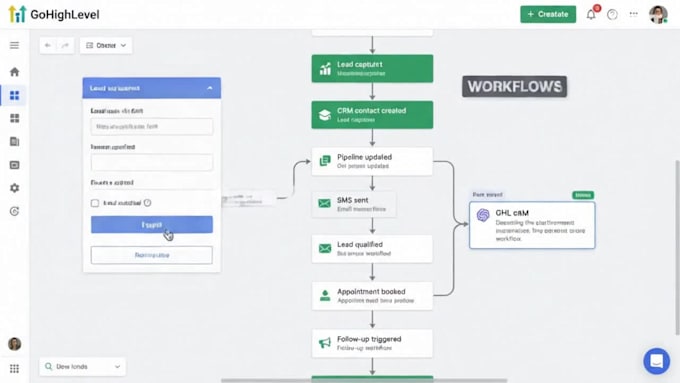The image size is (680, 383).
Task: Click the envelope icon on SMS sent
Action: (x=324, y=203)
